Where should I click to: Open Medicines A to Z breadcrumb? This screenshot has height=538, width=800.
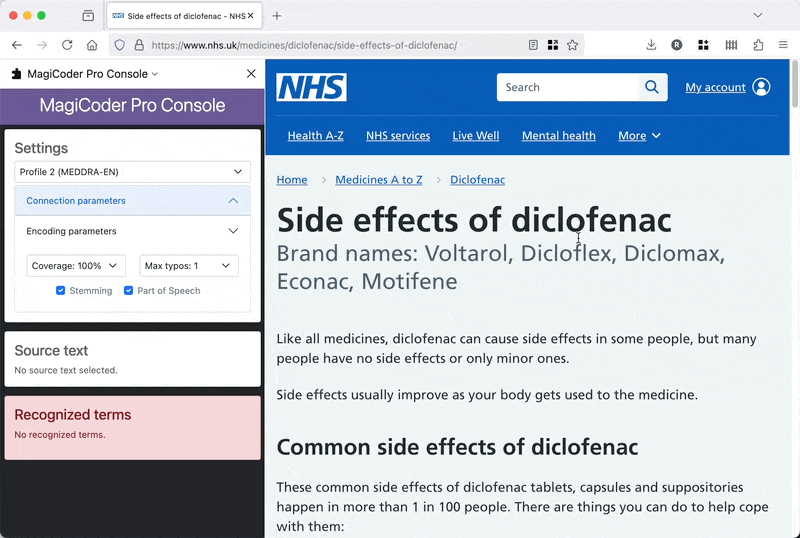click(379, 180)
